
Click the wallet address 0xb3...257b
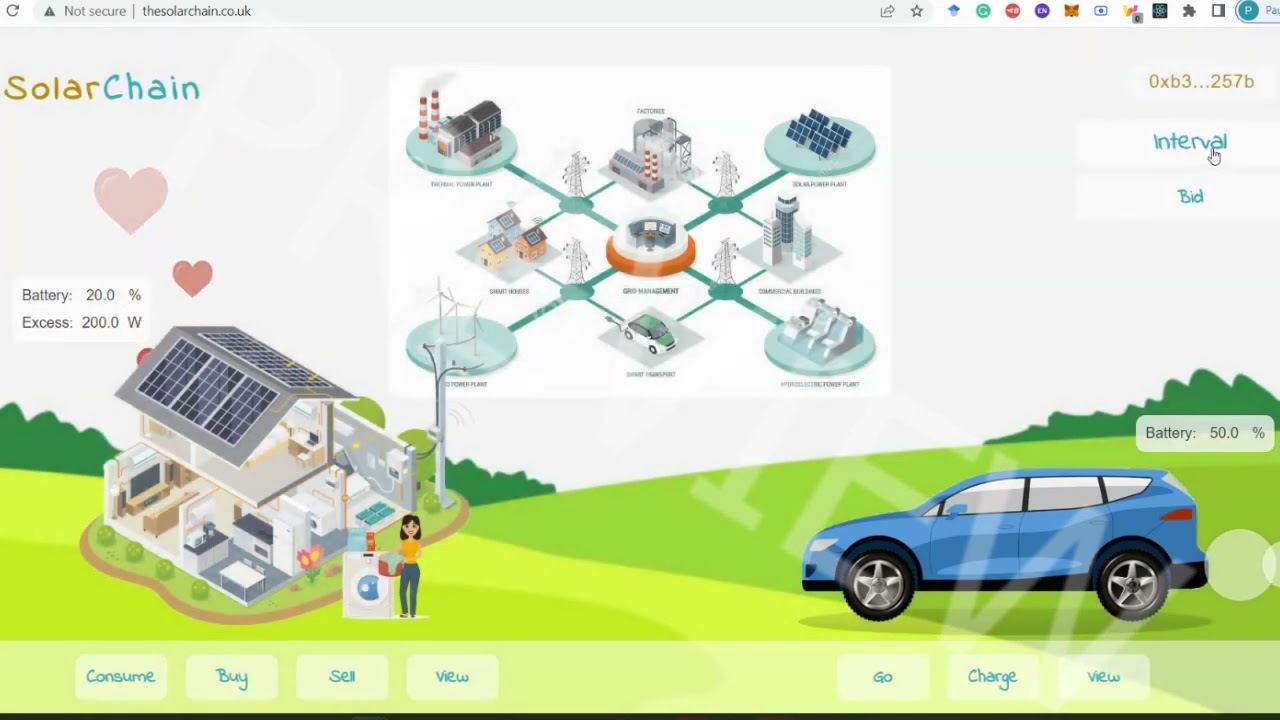(1201, 82)
